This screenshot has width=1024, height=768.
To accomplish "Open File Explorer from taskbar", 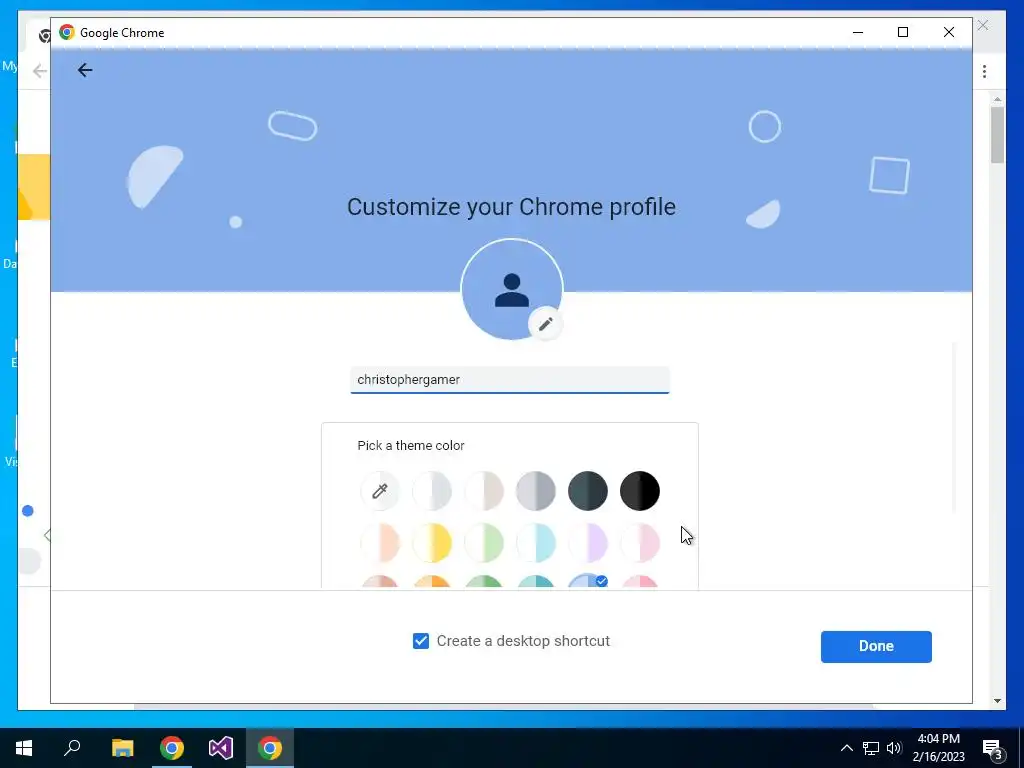I will click(x=122, y=748).
